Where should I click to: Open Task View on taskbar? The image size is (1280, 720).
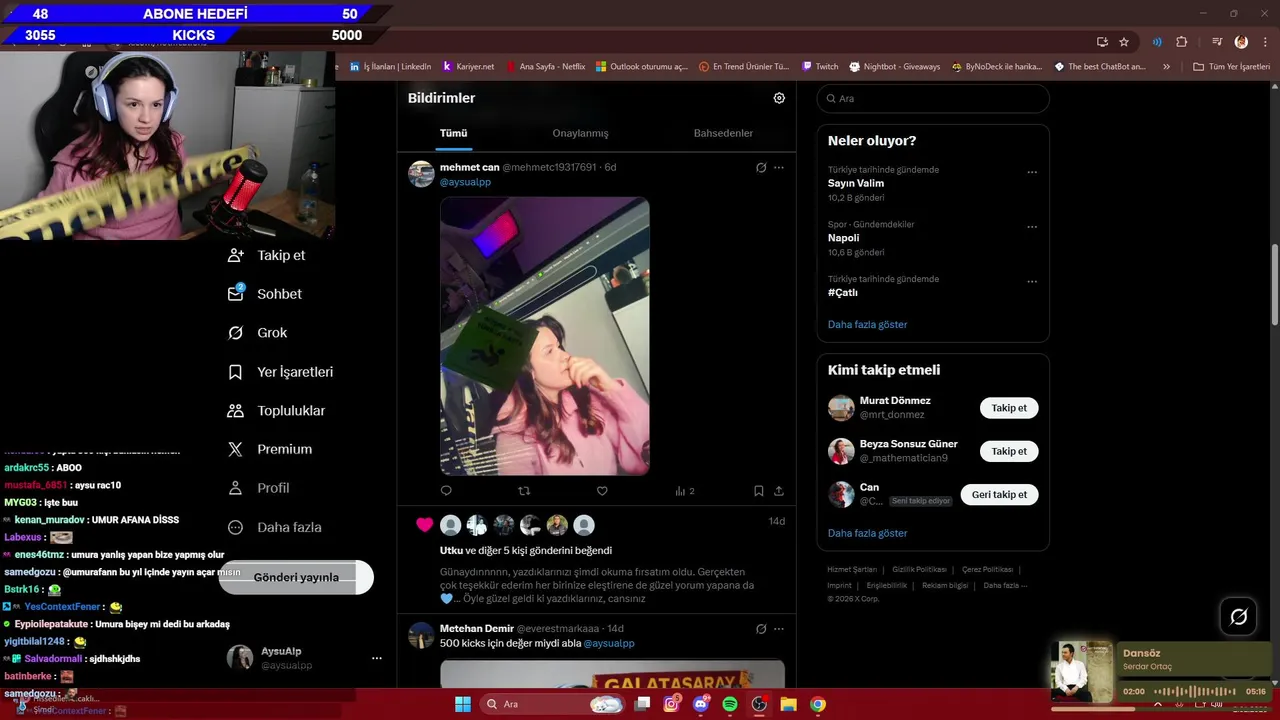click(643, 704)
